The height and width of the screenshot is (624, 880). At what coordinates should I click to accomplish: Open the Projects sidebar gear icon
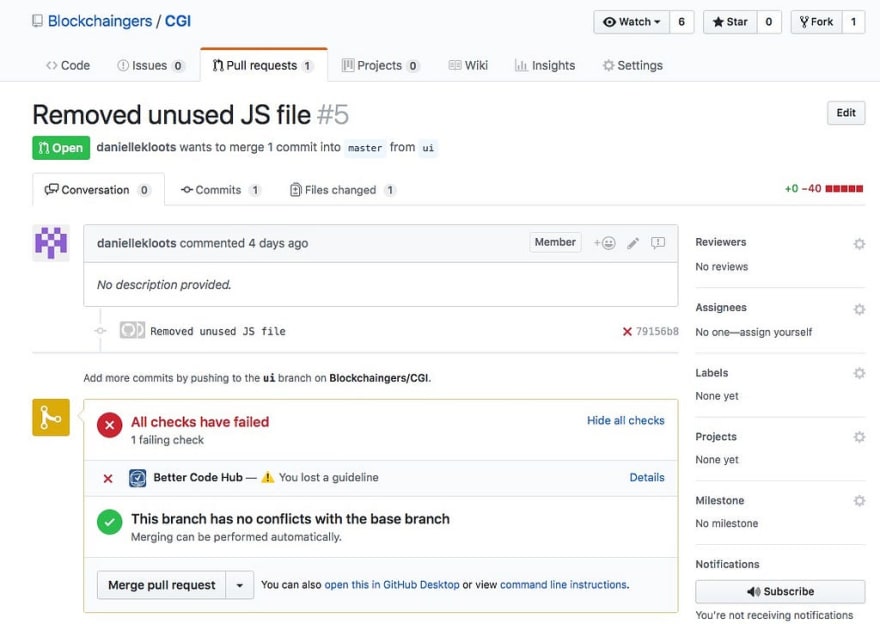click(x=859, y=437)
